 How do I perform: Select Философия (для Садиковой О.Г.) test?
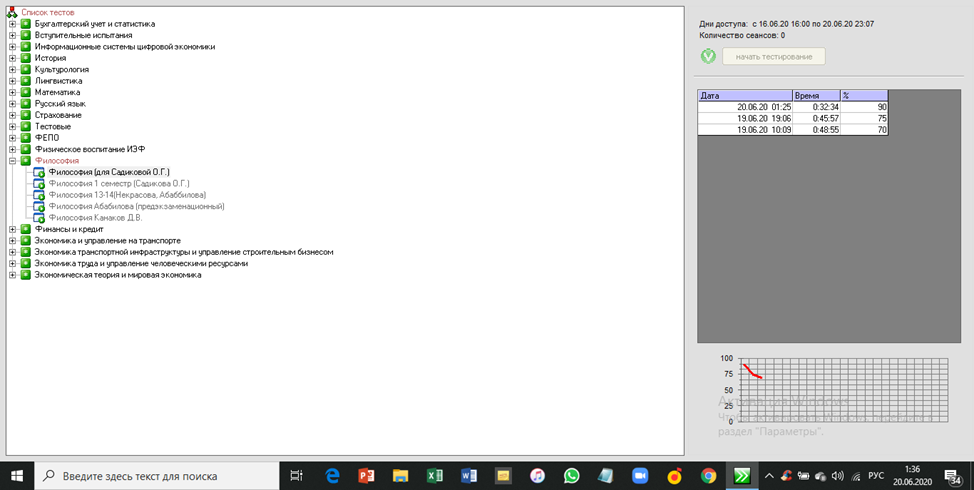(x=109, y=172)
